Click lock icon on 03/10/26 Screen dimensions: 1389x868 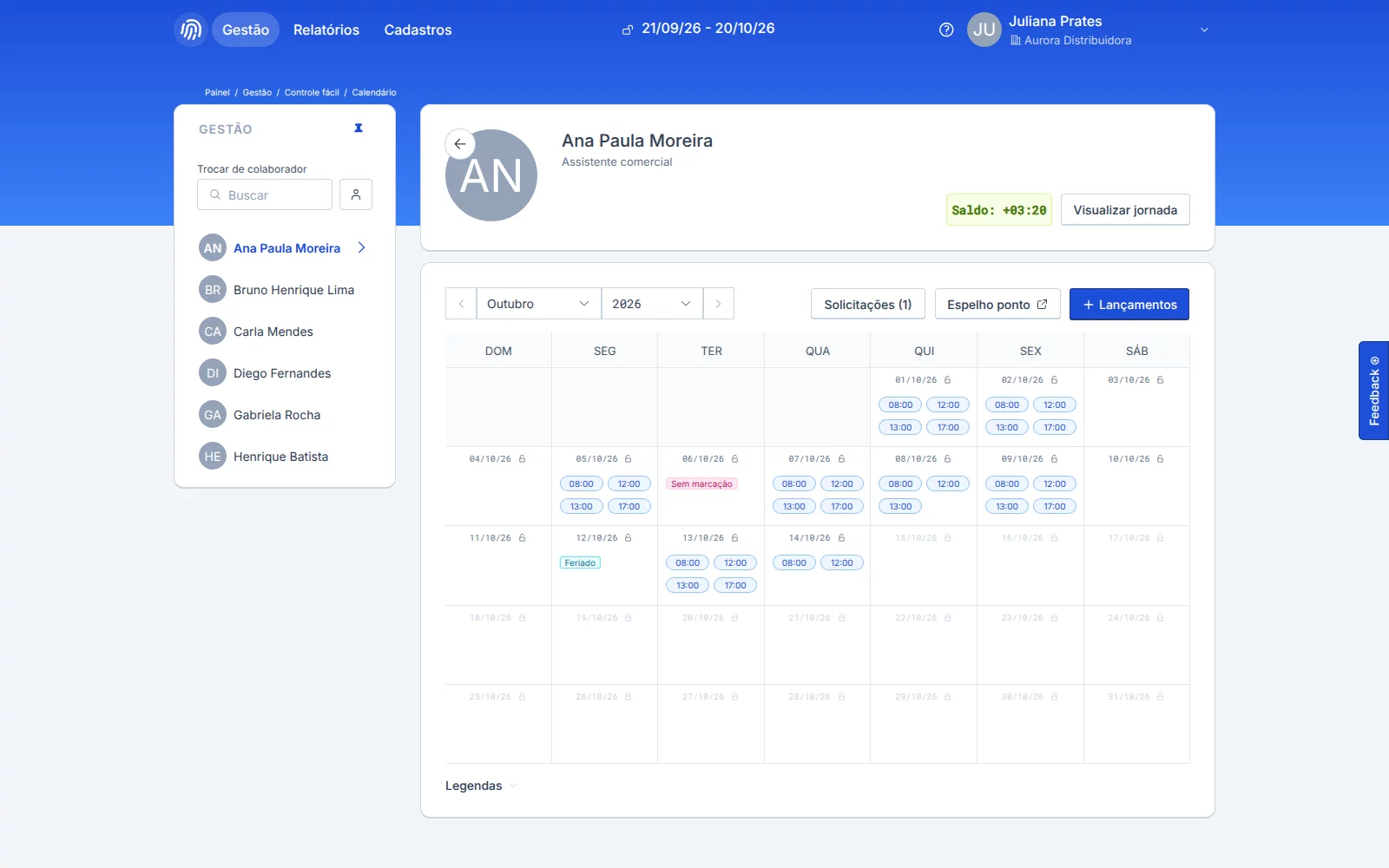[x=1161, y=380]
